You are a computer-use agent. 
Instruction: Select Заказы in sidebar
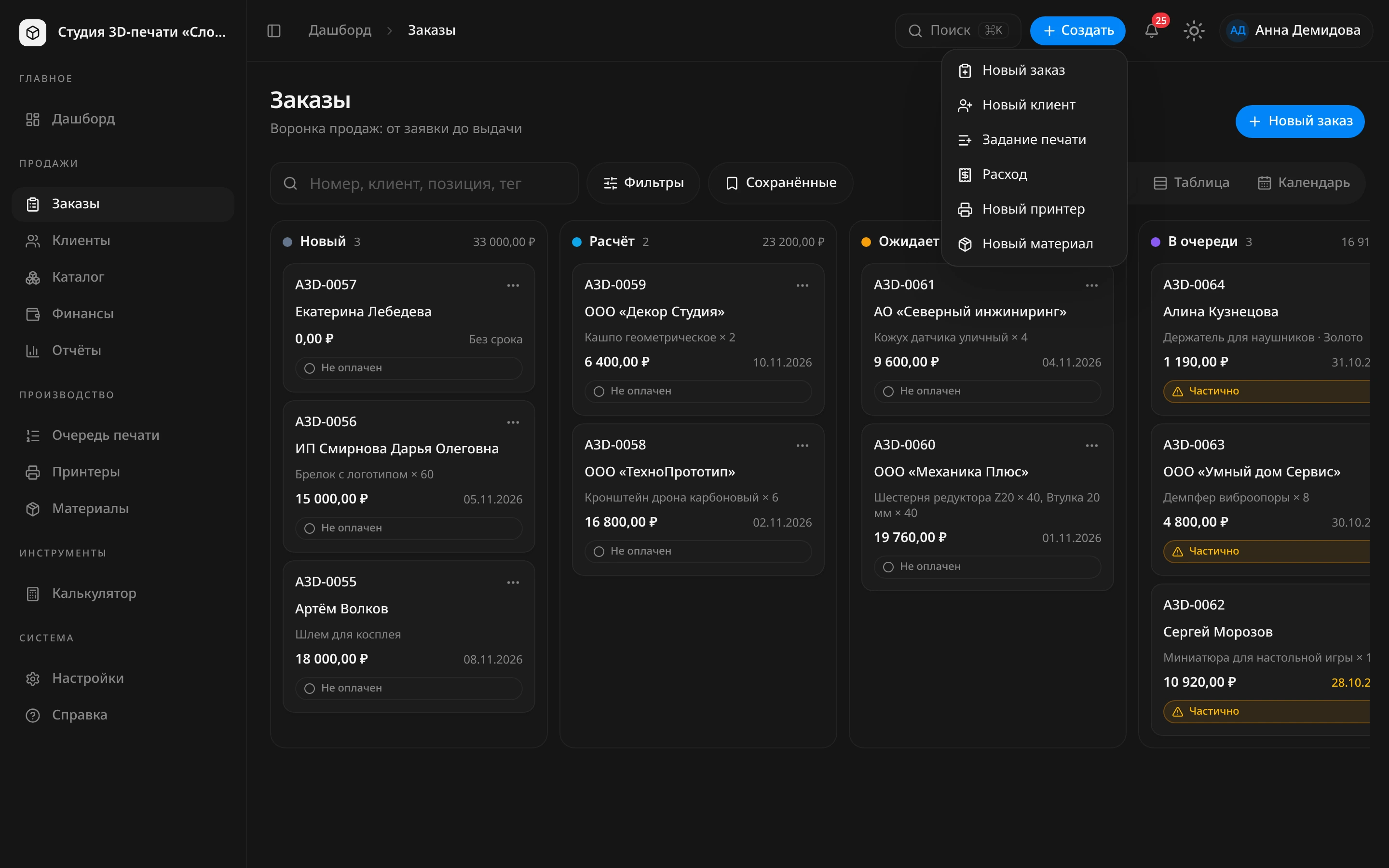pos(123,204)
